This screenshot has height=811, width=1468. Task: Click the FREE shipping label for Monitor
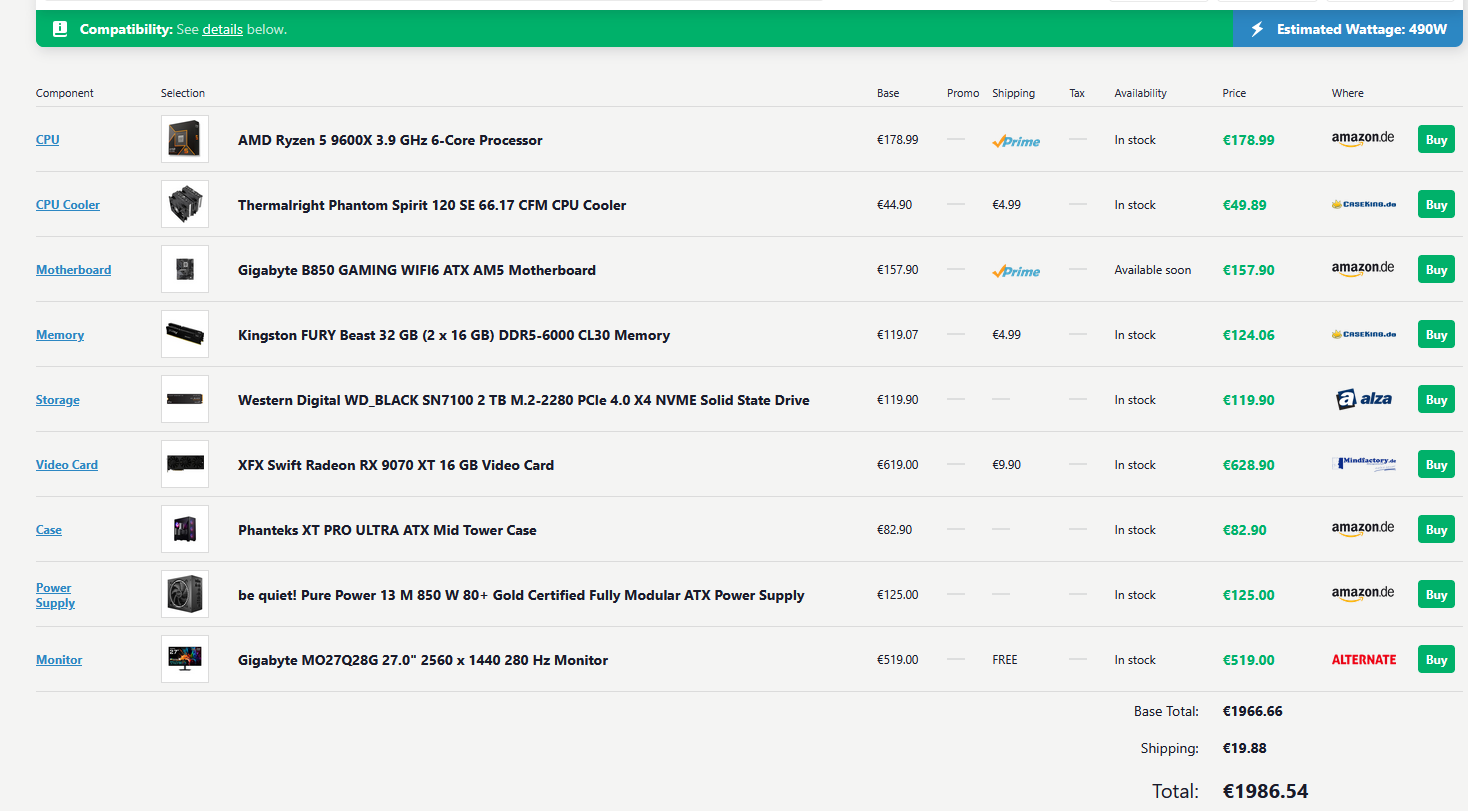[x=1005, y=660]
